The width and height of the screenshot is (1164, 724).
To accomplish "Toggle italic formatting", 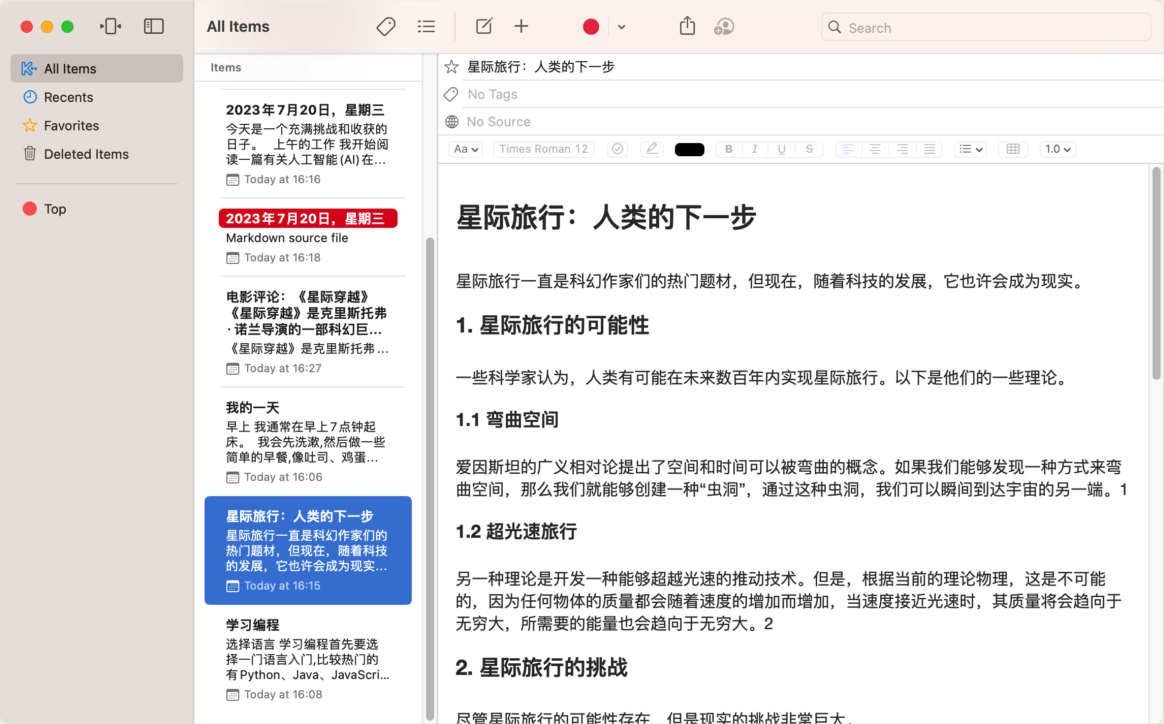I will (755, 149).
